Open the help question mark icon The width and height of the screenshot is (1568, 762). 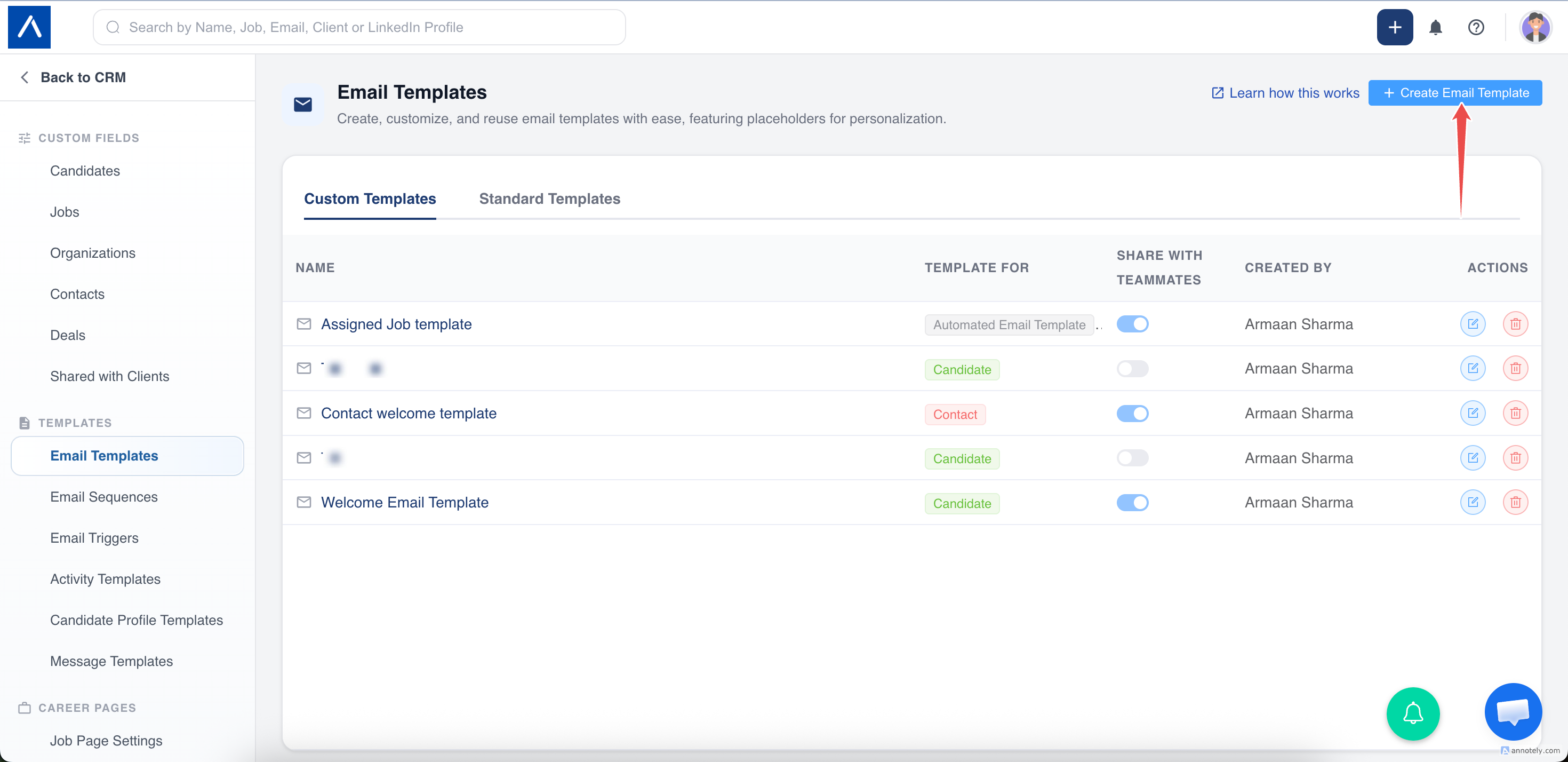coord(1476,27)
